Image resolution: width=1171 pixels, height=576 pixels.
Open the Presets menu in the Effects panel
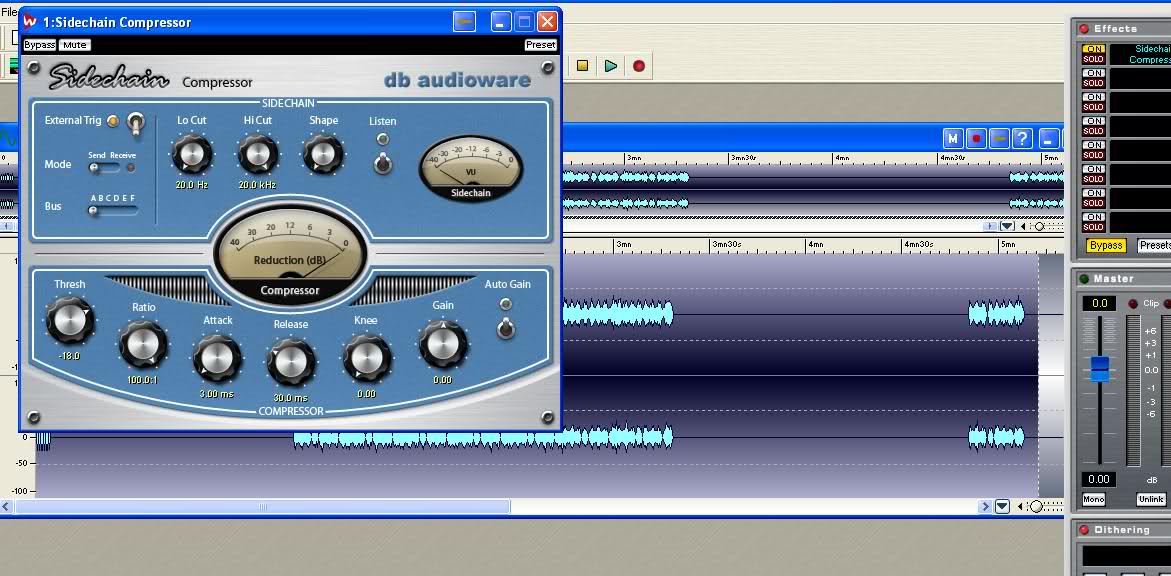(x=1155, y=245)
